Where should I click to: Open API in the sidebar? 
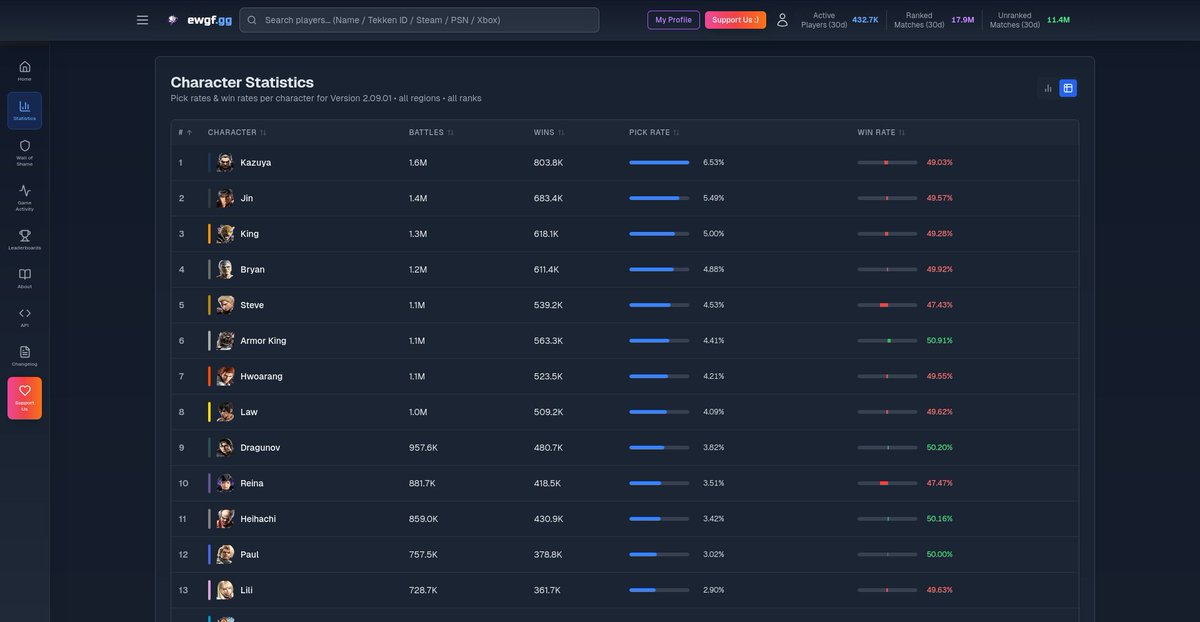pyautogui.click(x=25, y=318)
